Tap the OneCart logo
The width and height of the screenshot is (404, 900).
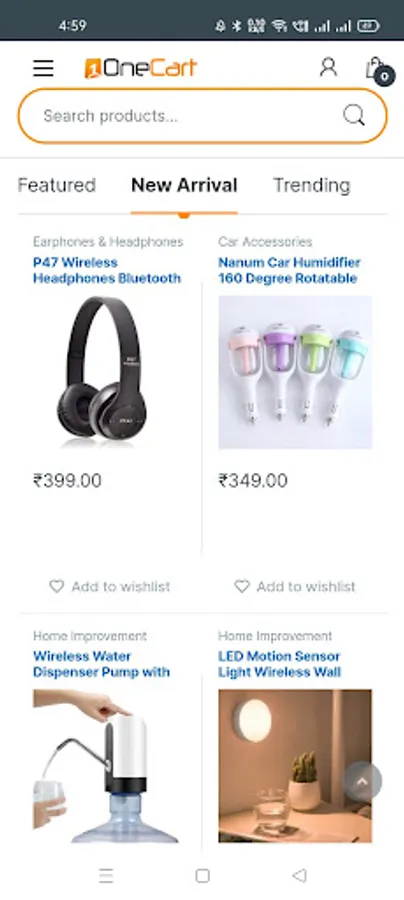(141, 68)
